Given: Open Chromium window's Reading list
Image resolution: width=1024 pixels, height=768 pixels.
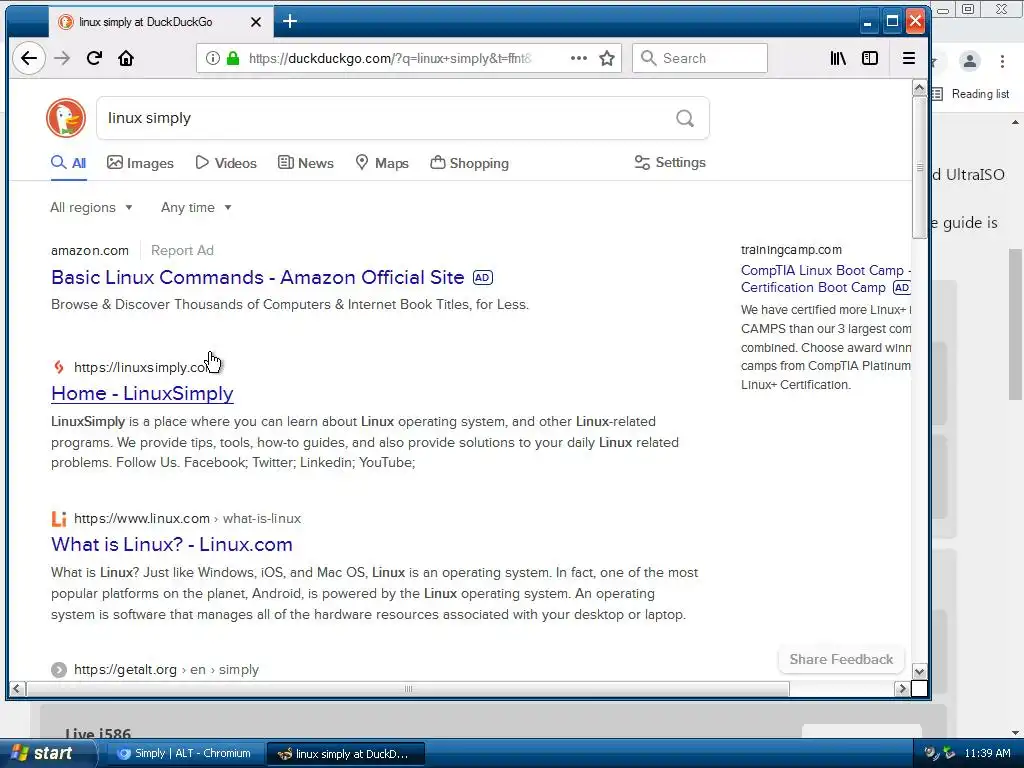Looking at the screenshot, I should click(x=971, y=94).
